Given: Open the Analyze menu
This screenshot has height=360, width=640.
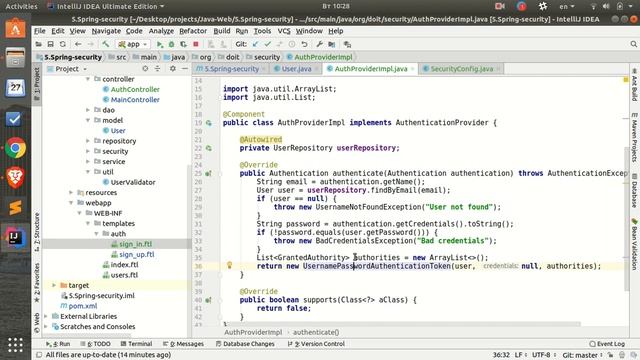Looking at the screenshot, I should (x=161, y=31).
